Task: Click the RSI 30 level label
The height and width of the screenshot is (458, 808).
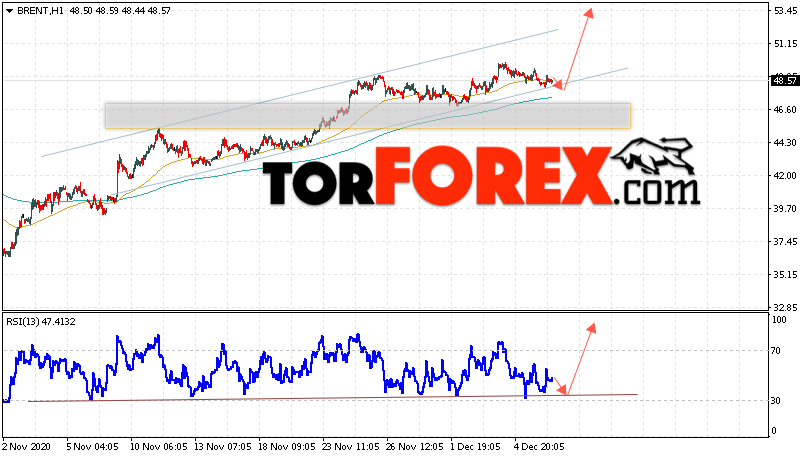Action: tap(777, 401)
